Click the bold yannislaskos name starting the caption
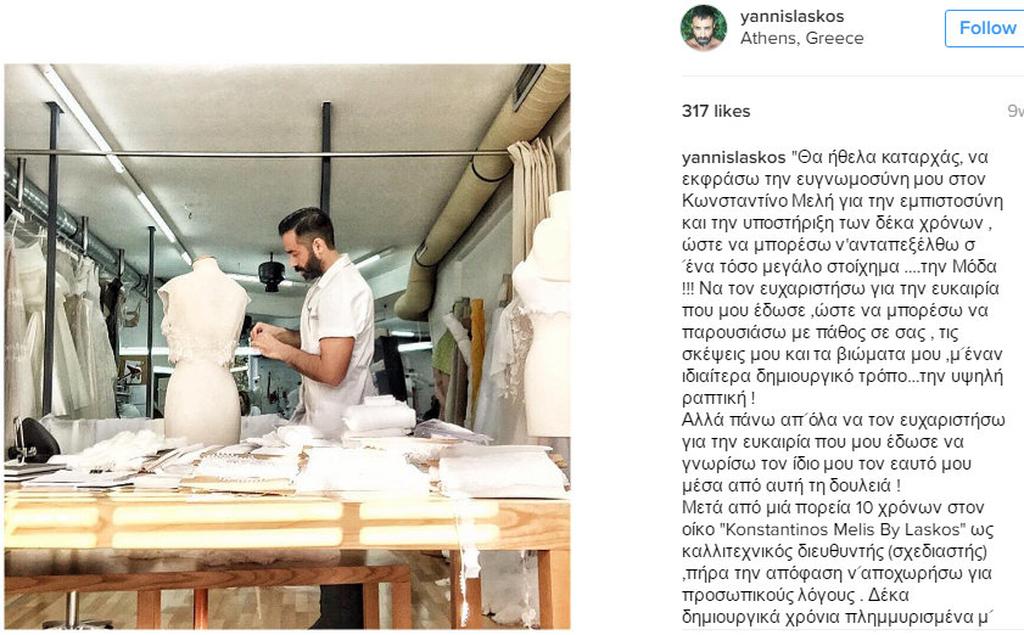Image resolution: width=1024 pixels, height=635 pixels. point(733,157)
